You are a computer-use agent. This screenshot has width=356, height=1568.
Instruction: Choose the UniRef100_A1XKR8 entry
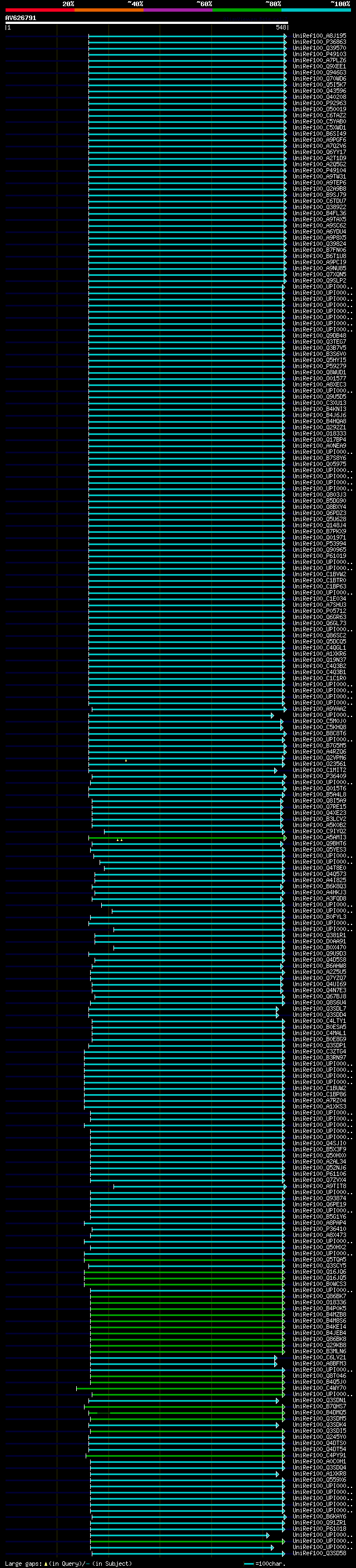pos(319,1473)
